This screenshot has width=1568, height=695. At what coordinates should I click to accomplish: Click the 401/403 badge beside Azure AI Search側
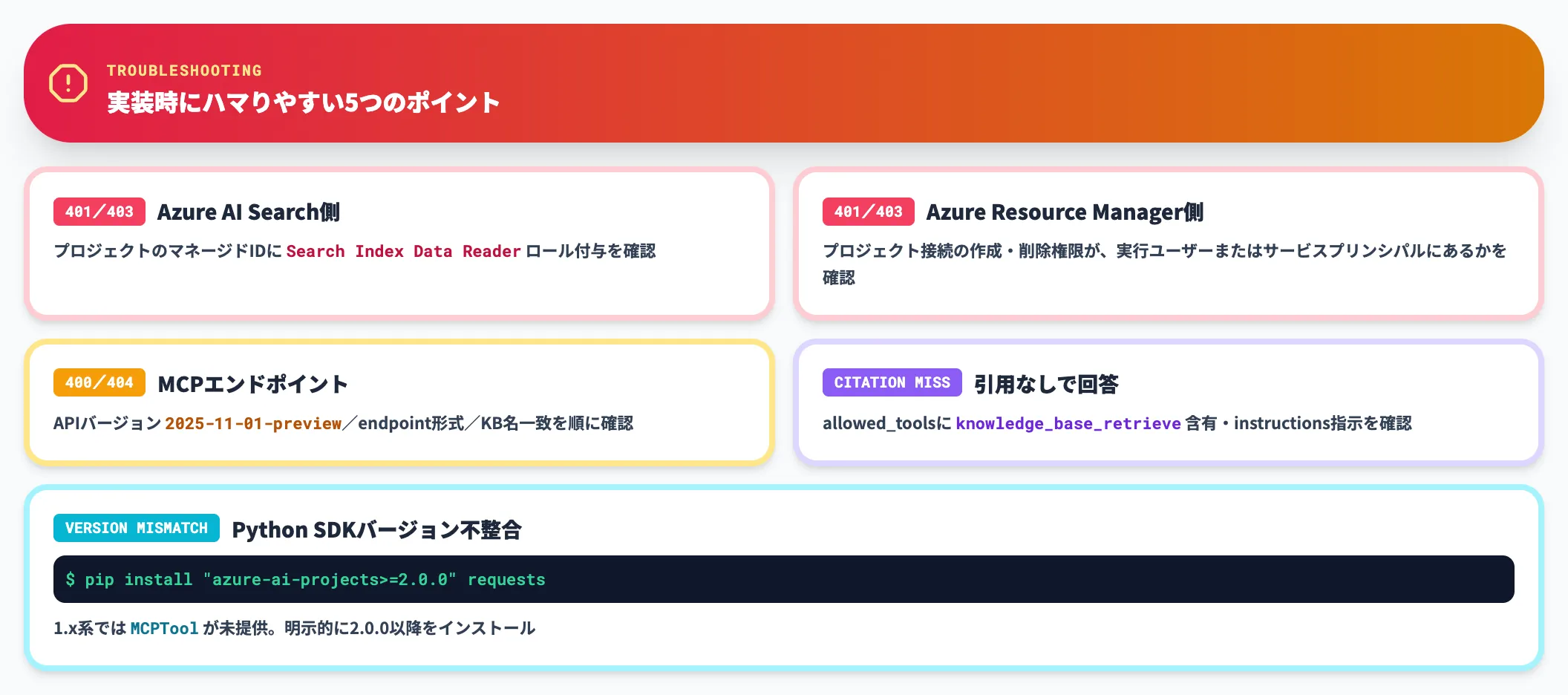99,212
